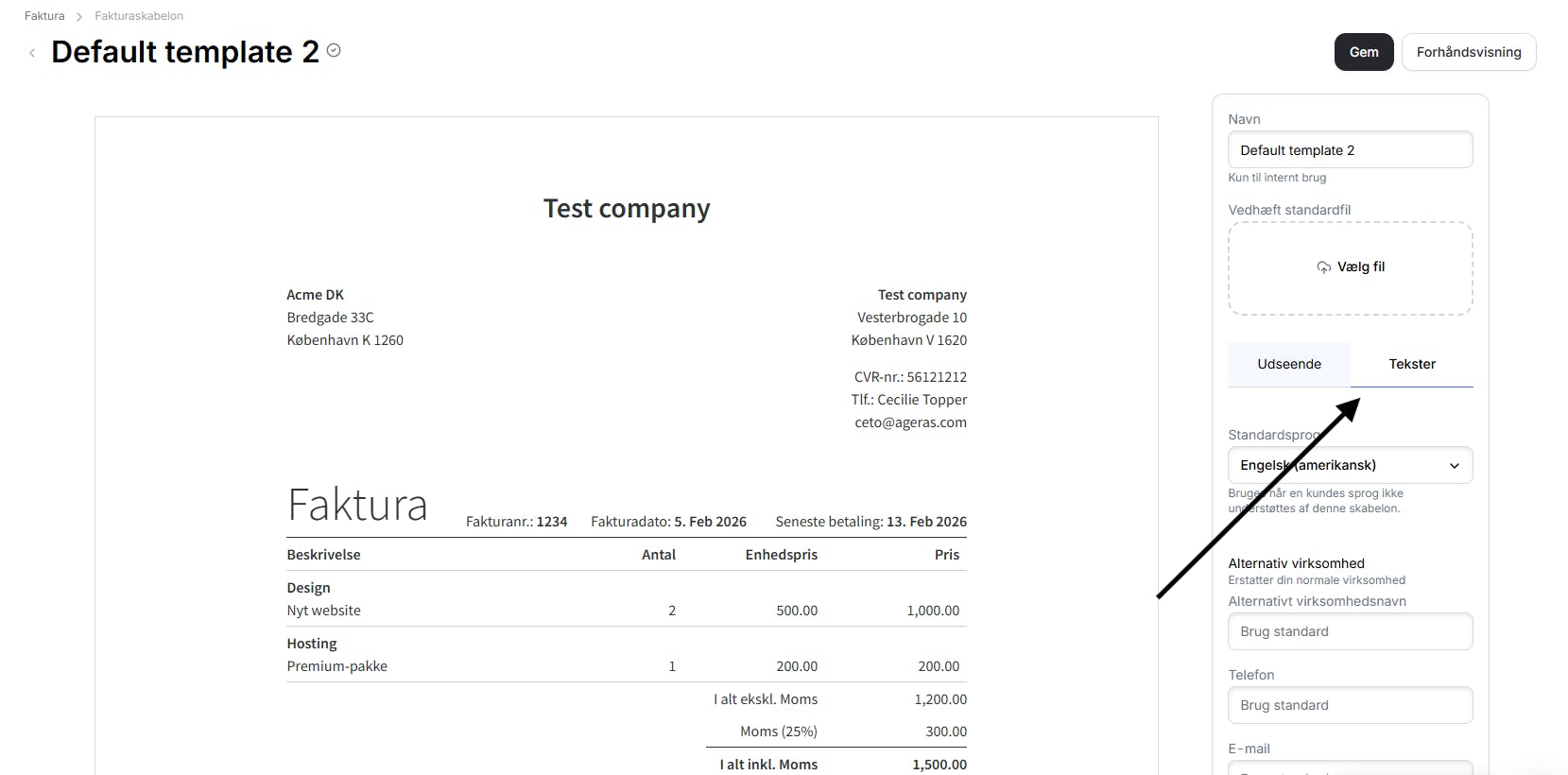
Task: Click the centered Test company invoice header
Action: point(627,209)
